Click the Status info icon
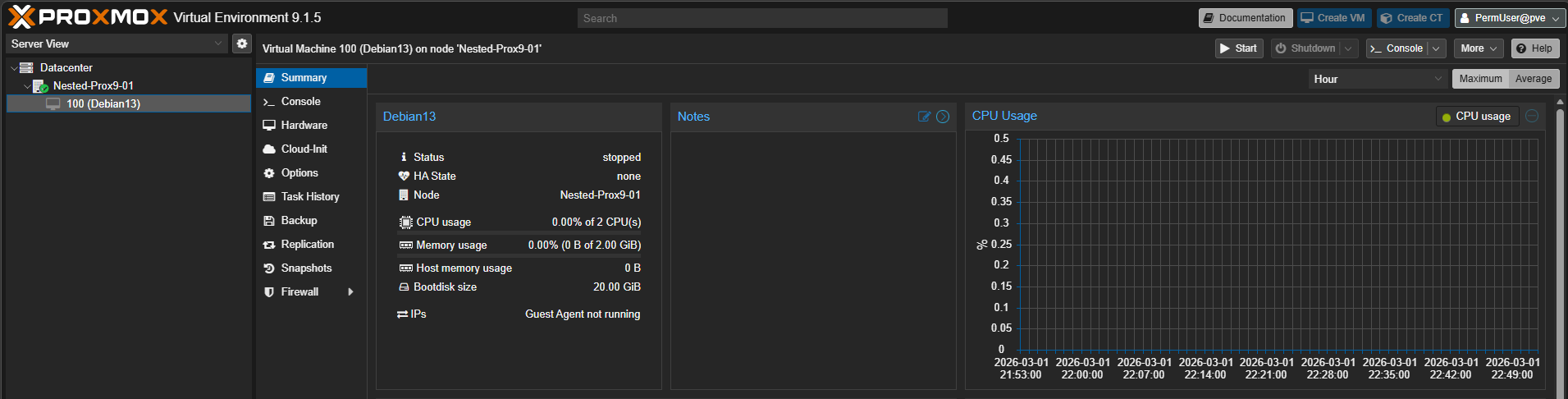 click(x=404, y=157)
